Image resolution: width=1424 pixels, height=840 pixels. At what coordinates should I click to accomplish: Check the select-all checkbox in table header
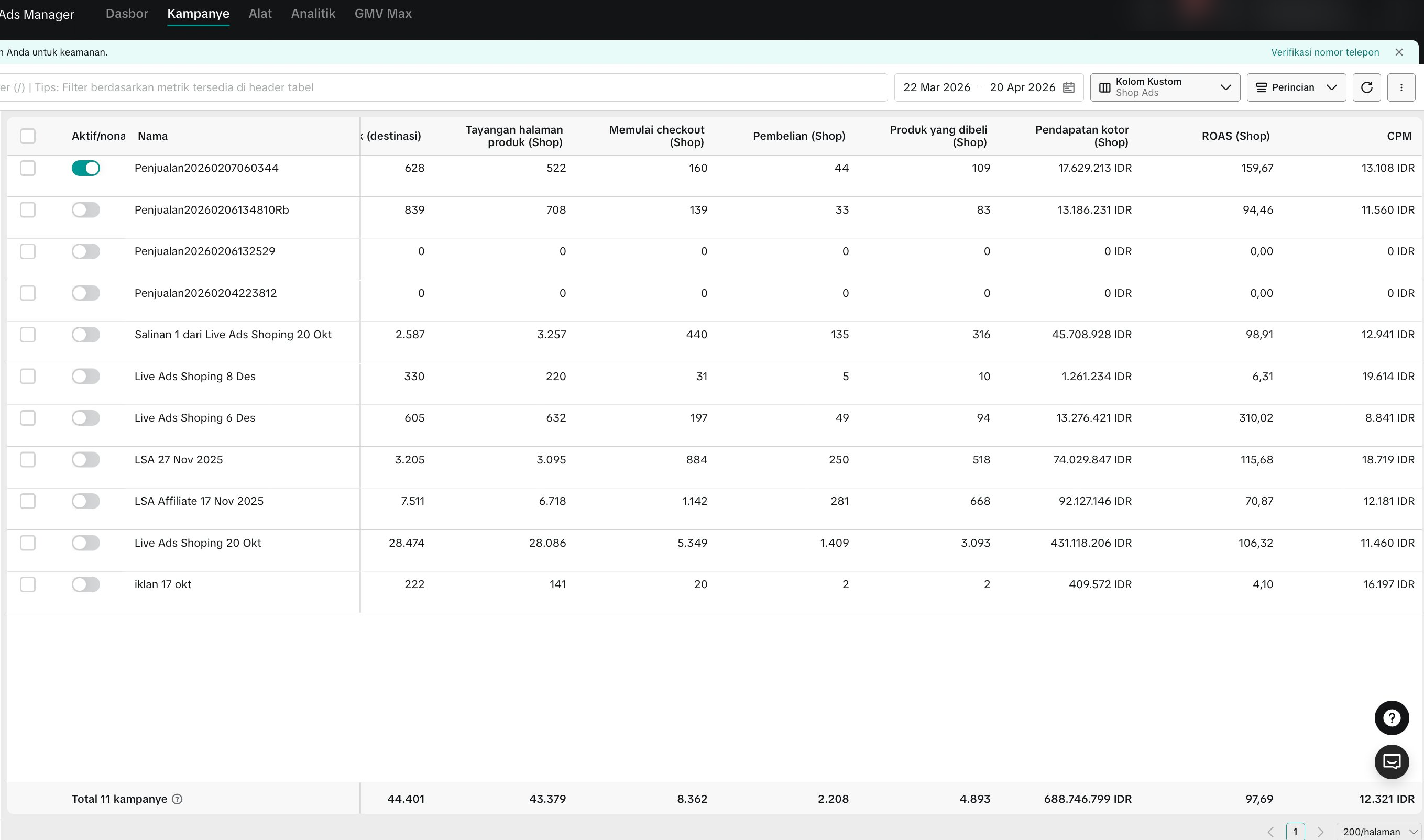point(28,136)
